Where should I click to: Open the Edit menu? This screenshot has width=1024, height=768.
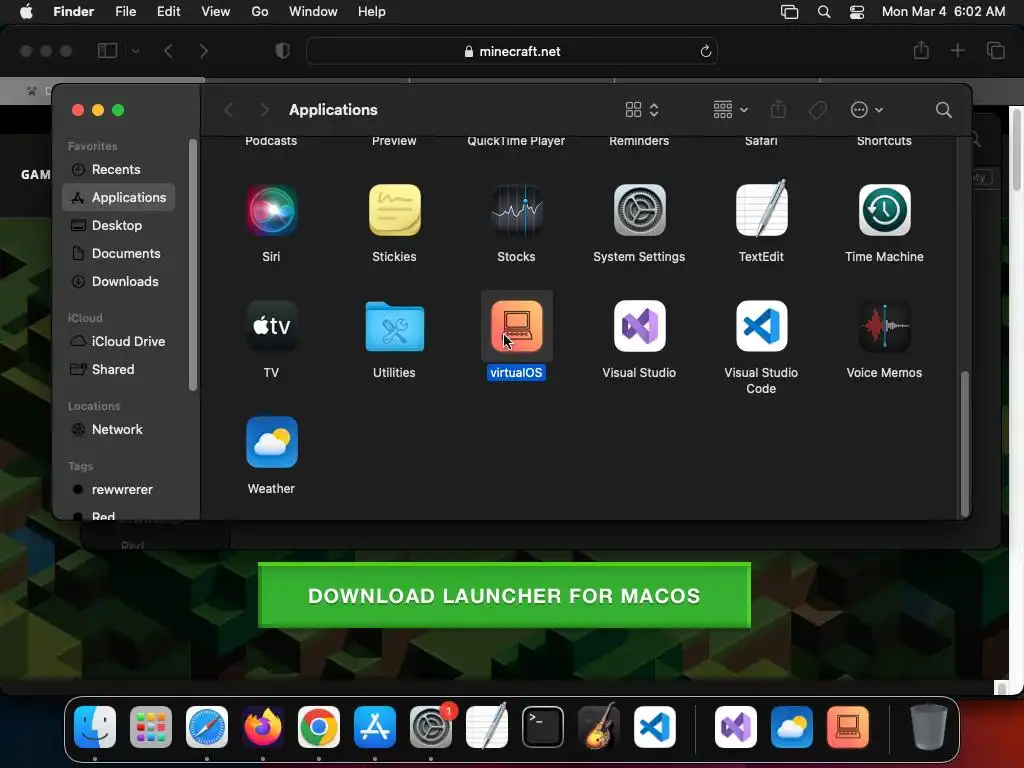pyautogui.click(x=168, y=12)
